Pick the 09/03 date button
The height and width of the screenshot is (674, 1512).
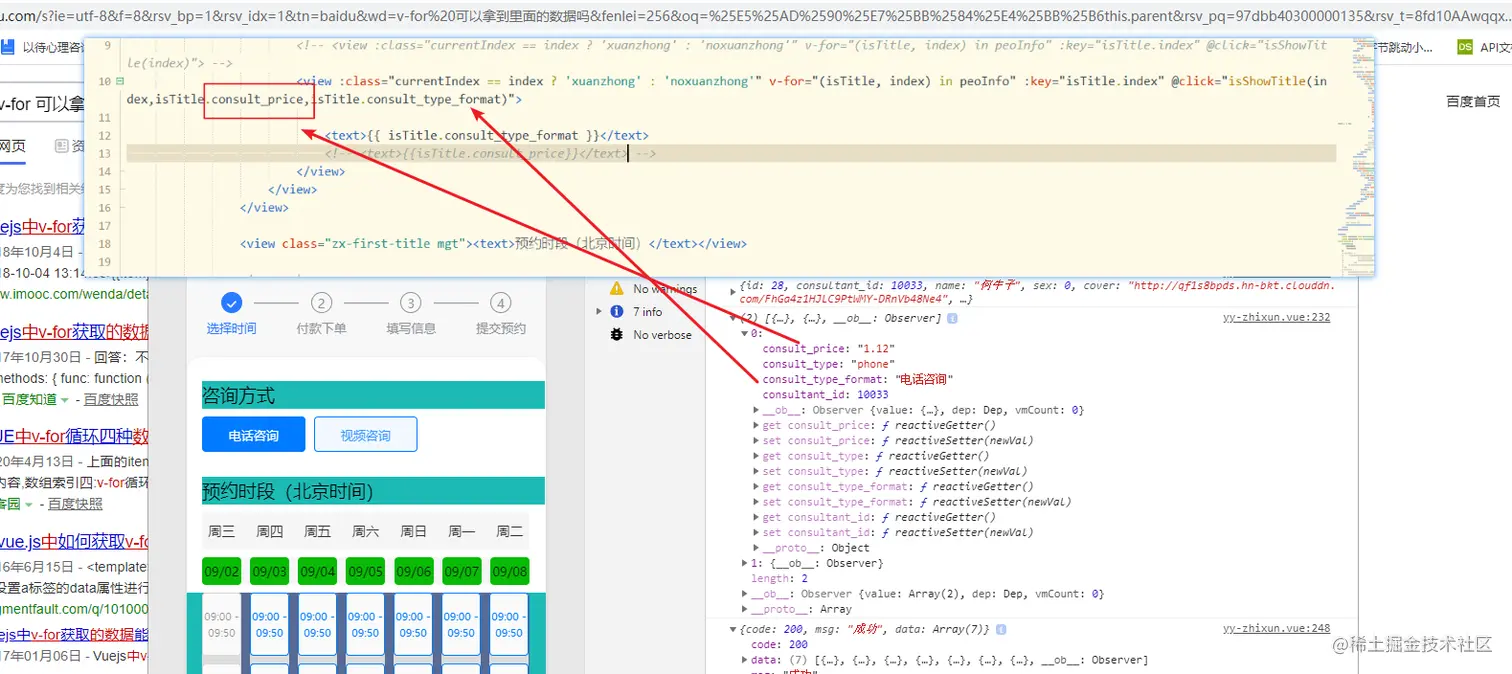[269, 572]
